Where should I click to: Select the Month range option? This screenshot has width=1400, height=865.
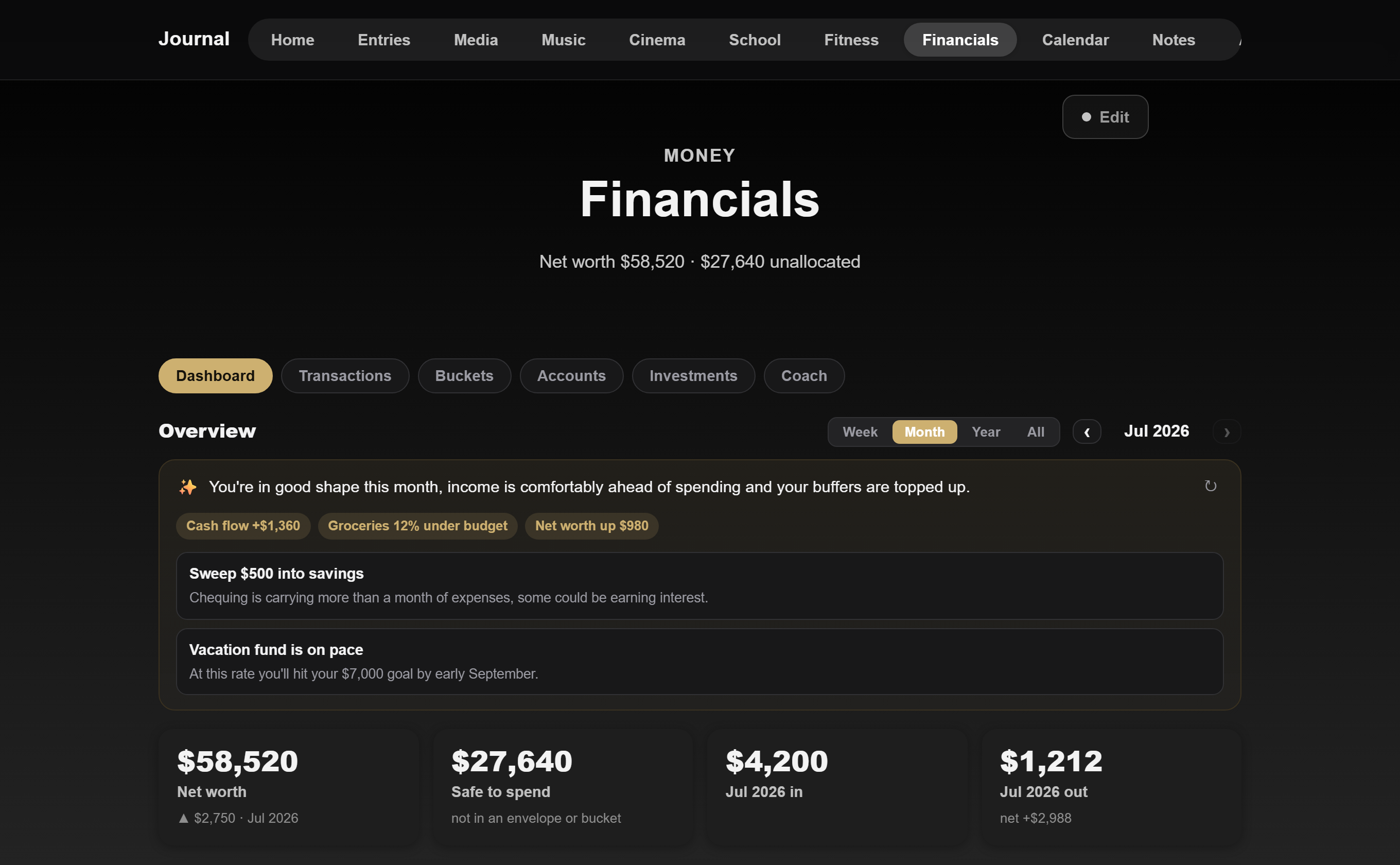click(924, 432)
